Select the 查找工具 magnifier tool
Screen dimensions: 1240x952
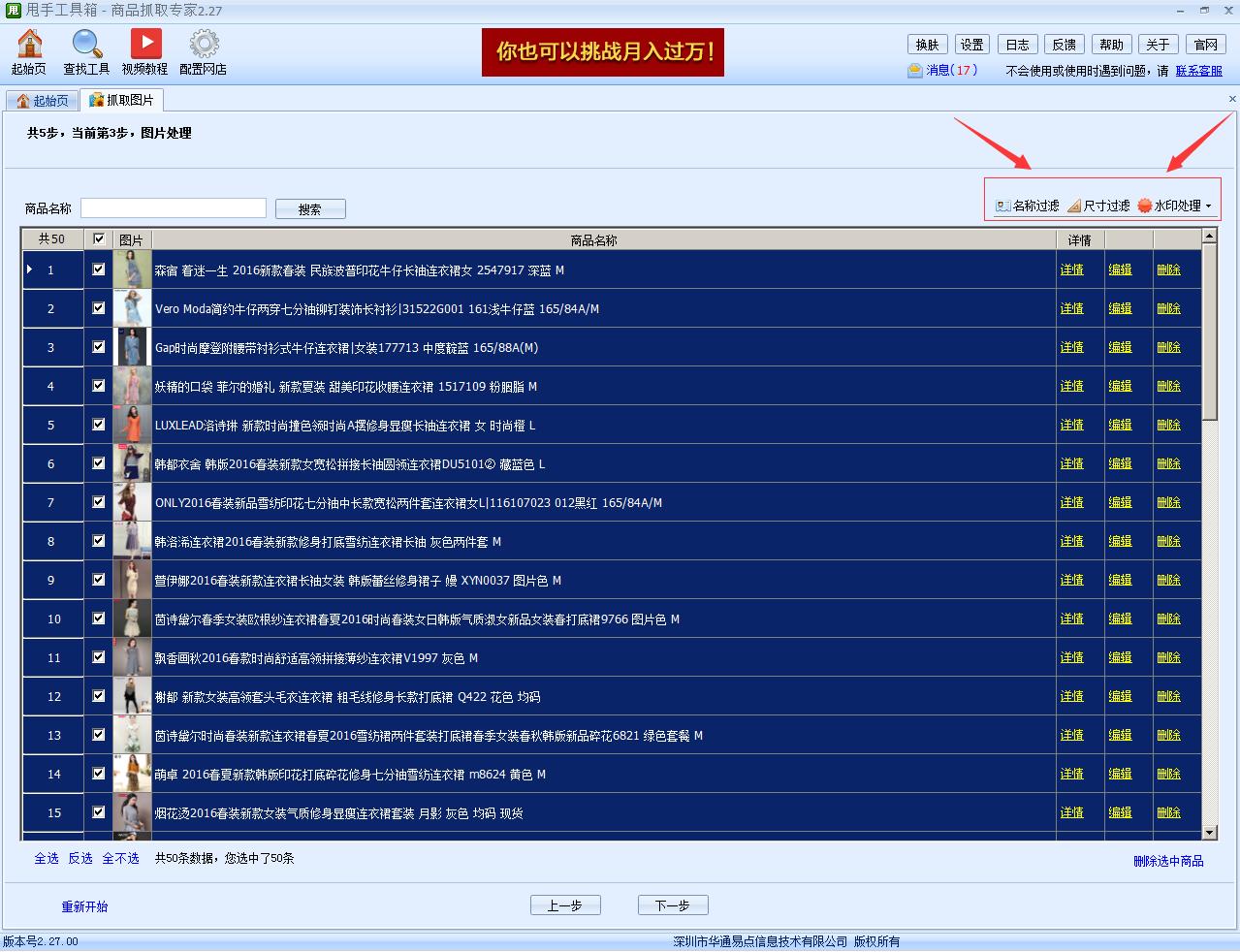pyautogui.click(x=85, y=49)
